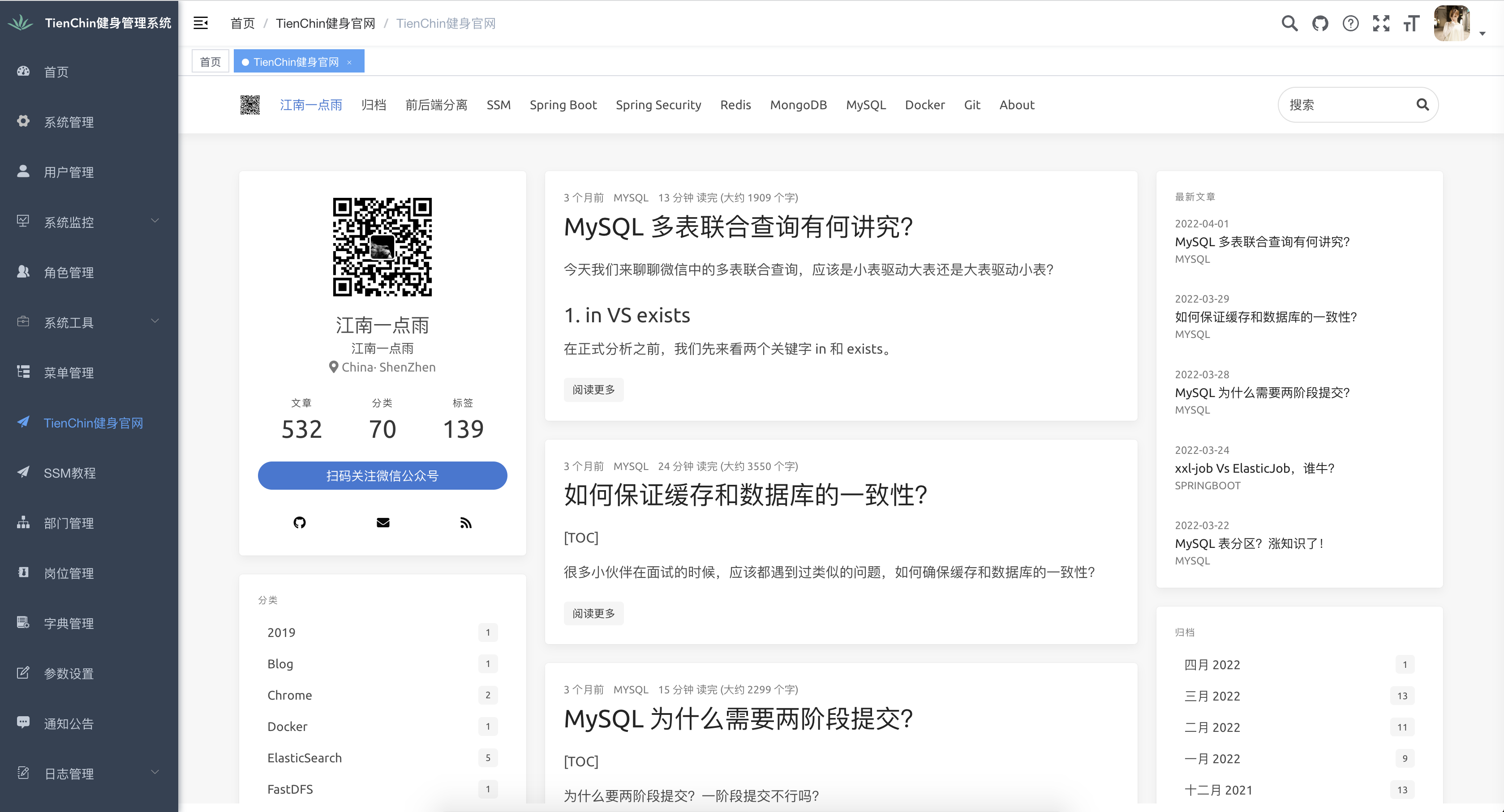This screenshot has width=1504, height=812.
Task: Click the RSS feed icon
Action: [465, 523]
